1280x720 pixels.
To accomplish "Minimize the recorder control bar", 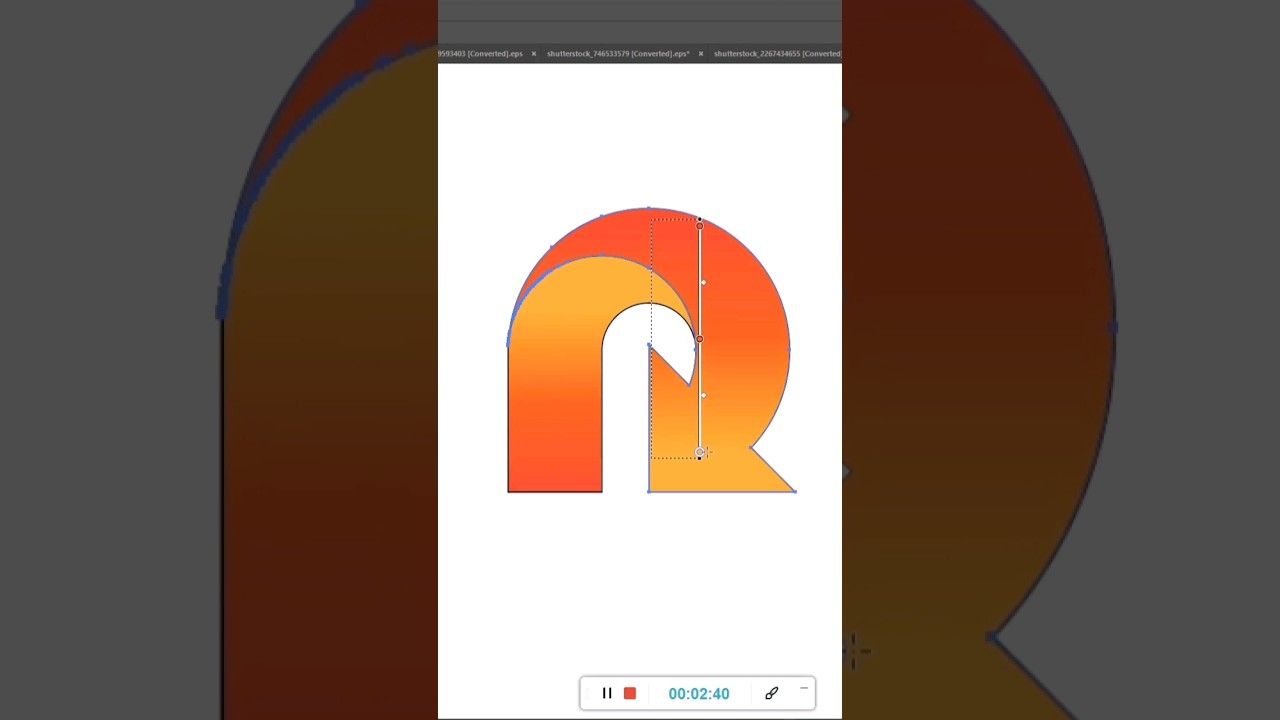I will pos(803,688).
